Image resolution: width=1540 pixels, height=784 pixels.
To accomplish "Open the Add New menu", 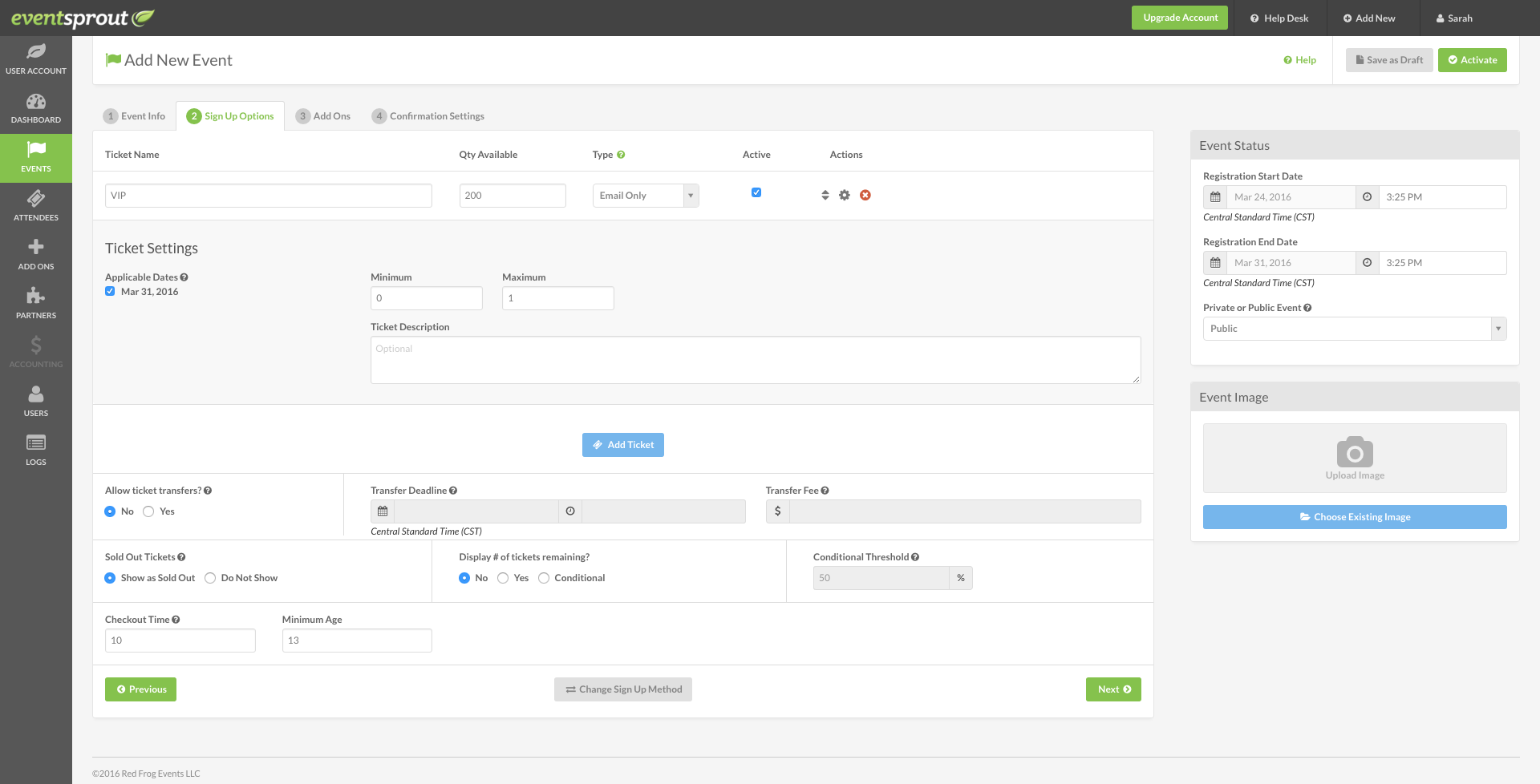I will tap(1370, 18).
